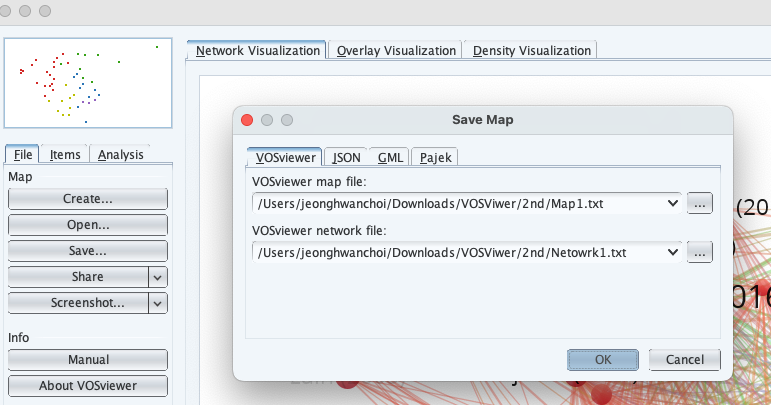The width and height of the screenshot is (771, 405).
Task: Select the Analysis tab in side panel
Action: (x=120, y=154)
